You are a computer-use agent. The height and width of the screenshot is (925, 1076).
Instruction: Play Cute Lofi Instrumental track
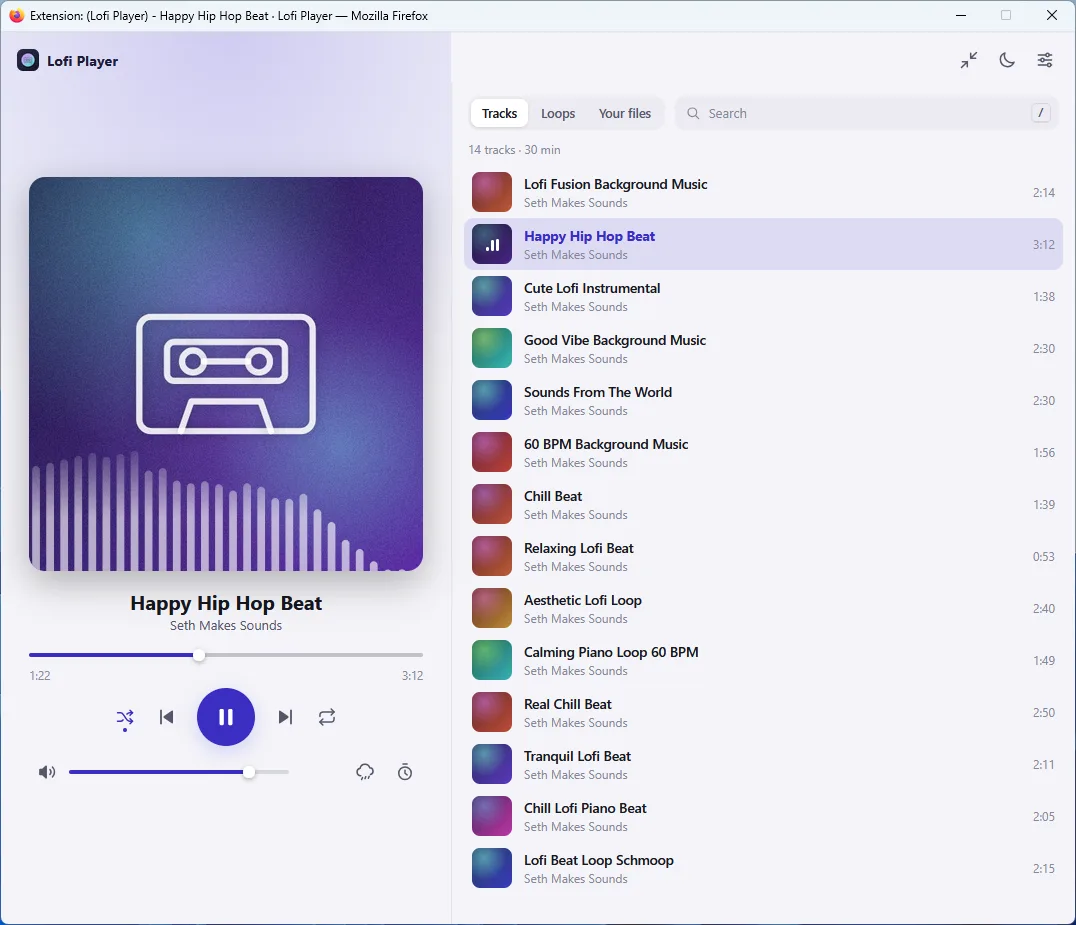763,297
